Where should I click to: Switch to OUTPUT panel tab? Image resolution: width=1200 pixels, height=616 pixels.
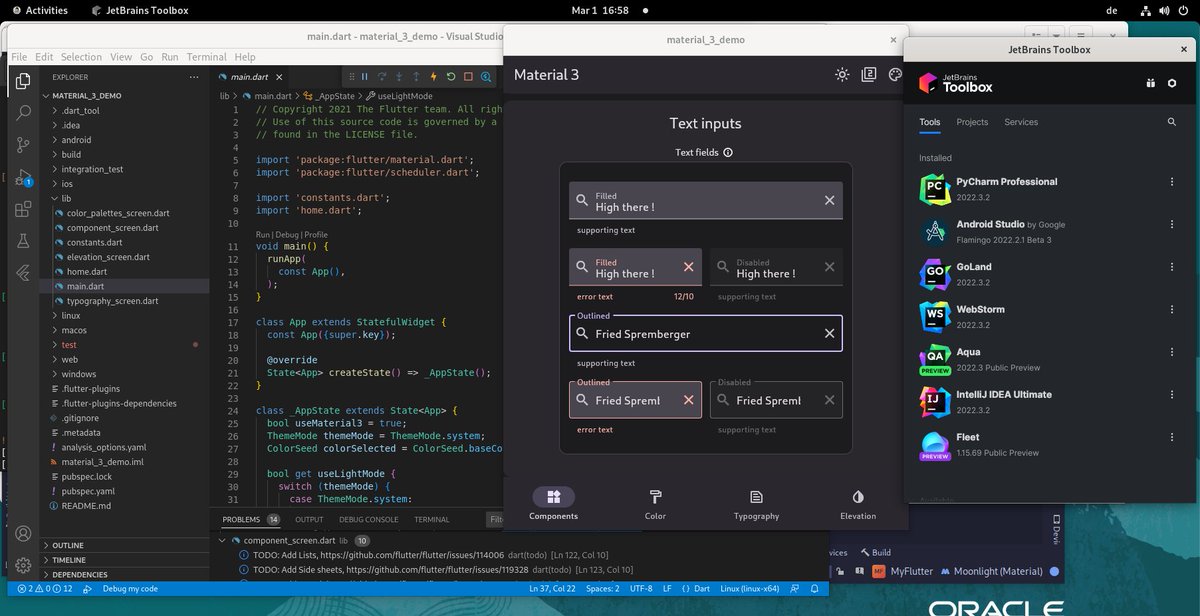[309, 520]
